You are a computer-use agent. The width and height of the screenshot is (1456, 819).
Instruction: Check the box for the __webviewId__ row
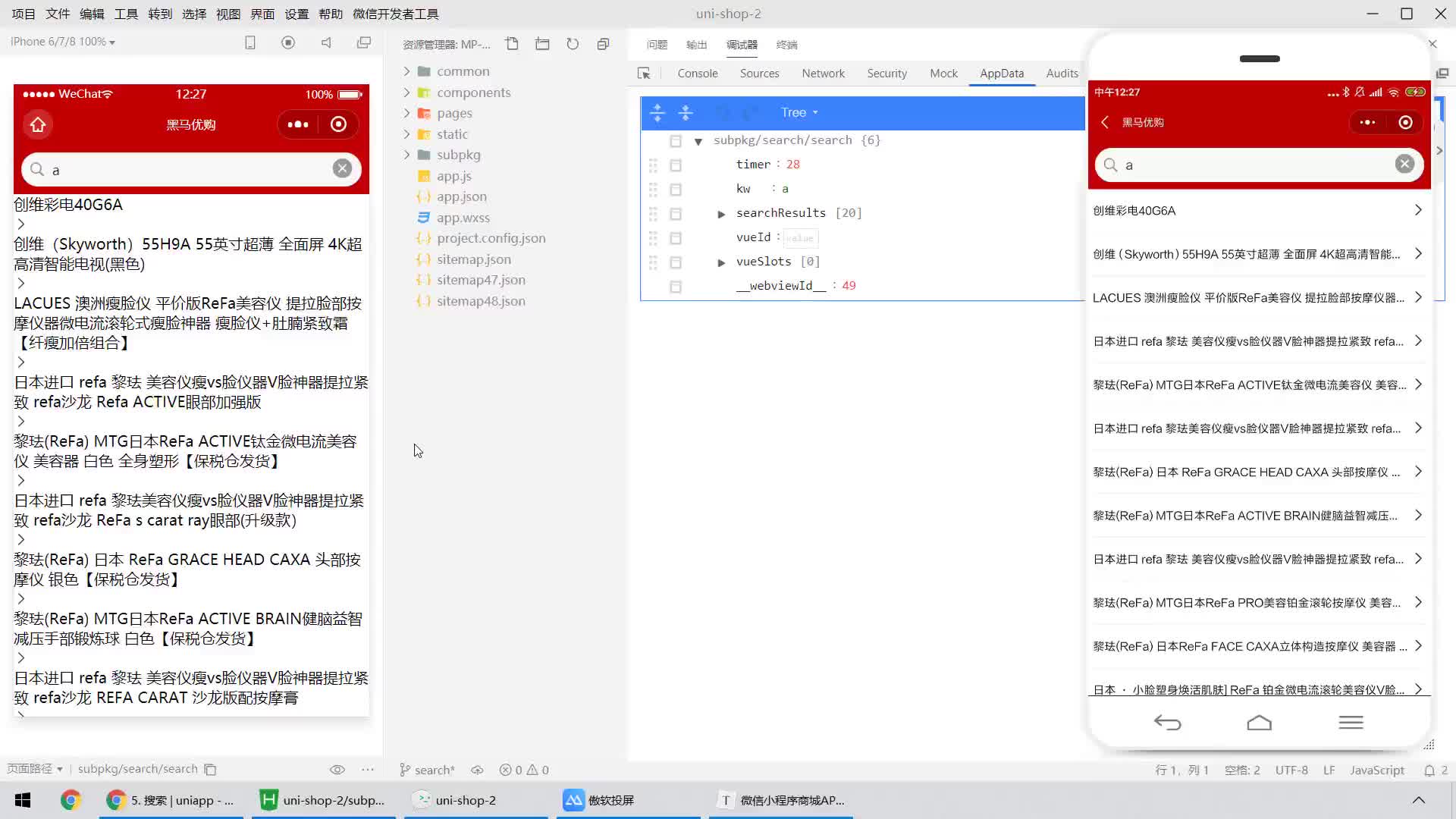[x=676, y=287]
